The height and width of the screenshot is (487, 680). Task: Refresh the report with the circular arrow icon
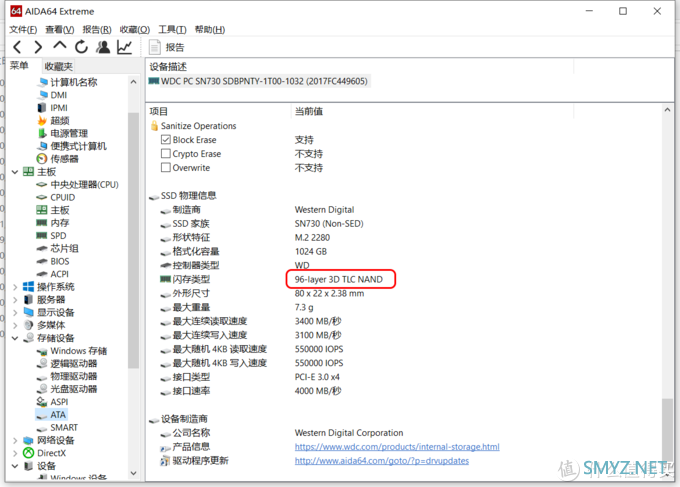tap(81, 47)
